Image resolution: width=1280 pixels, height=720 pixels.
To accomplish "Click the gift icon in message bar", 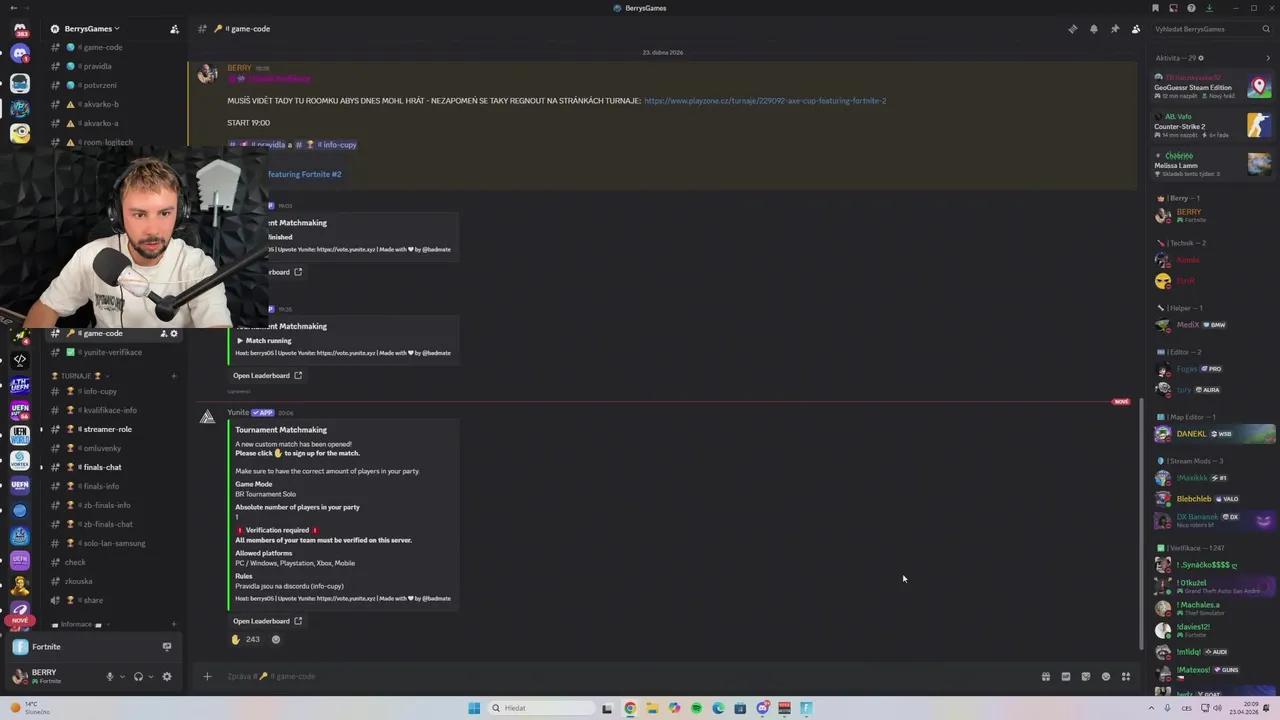I will tap(1046, 677).
